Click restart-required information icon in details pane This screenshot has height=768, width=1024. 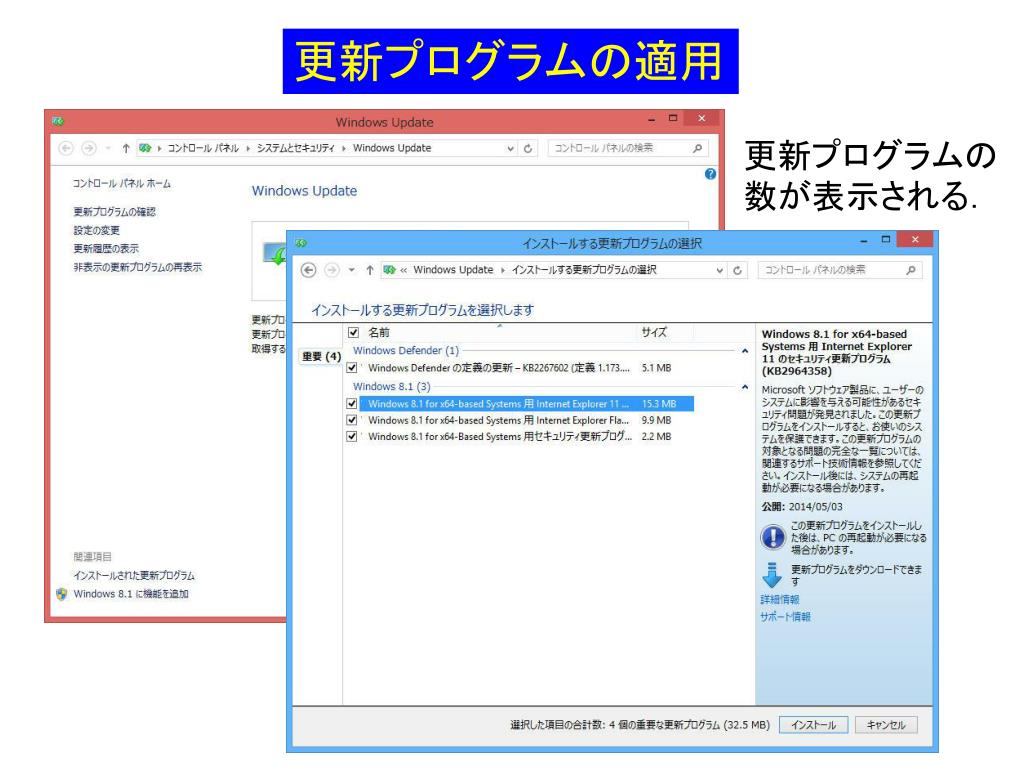point(773,537)
